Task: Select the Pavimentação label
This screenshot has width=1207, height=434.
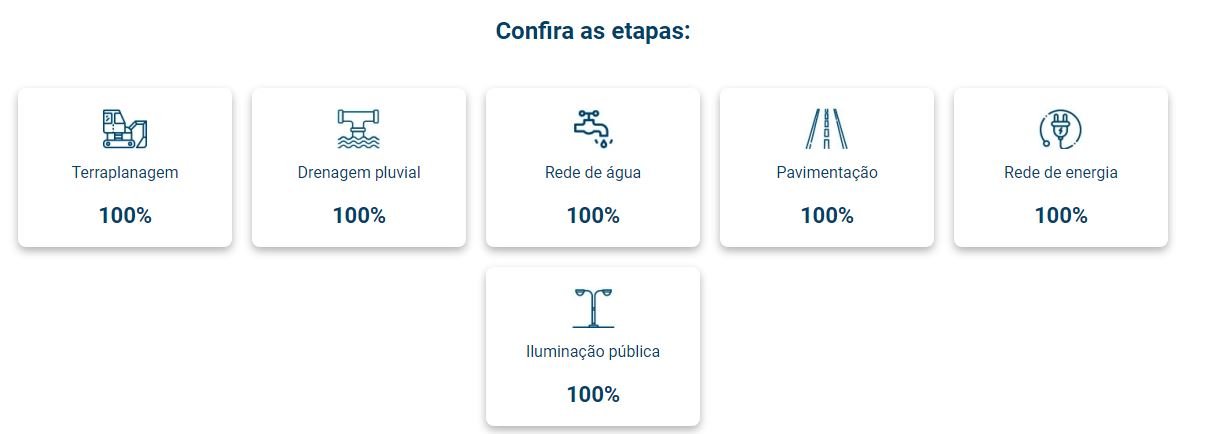Action: click(827, 172)
